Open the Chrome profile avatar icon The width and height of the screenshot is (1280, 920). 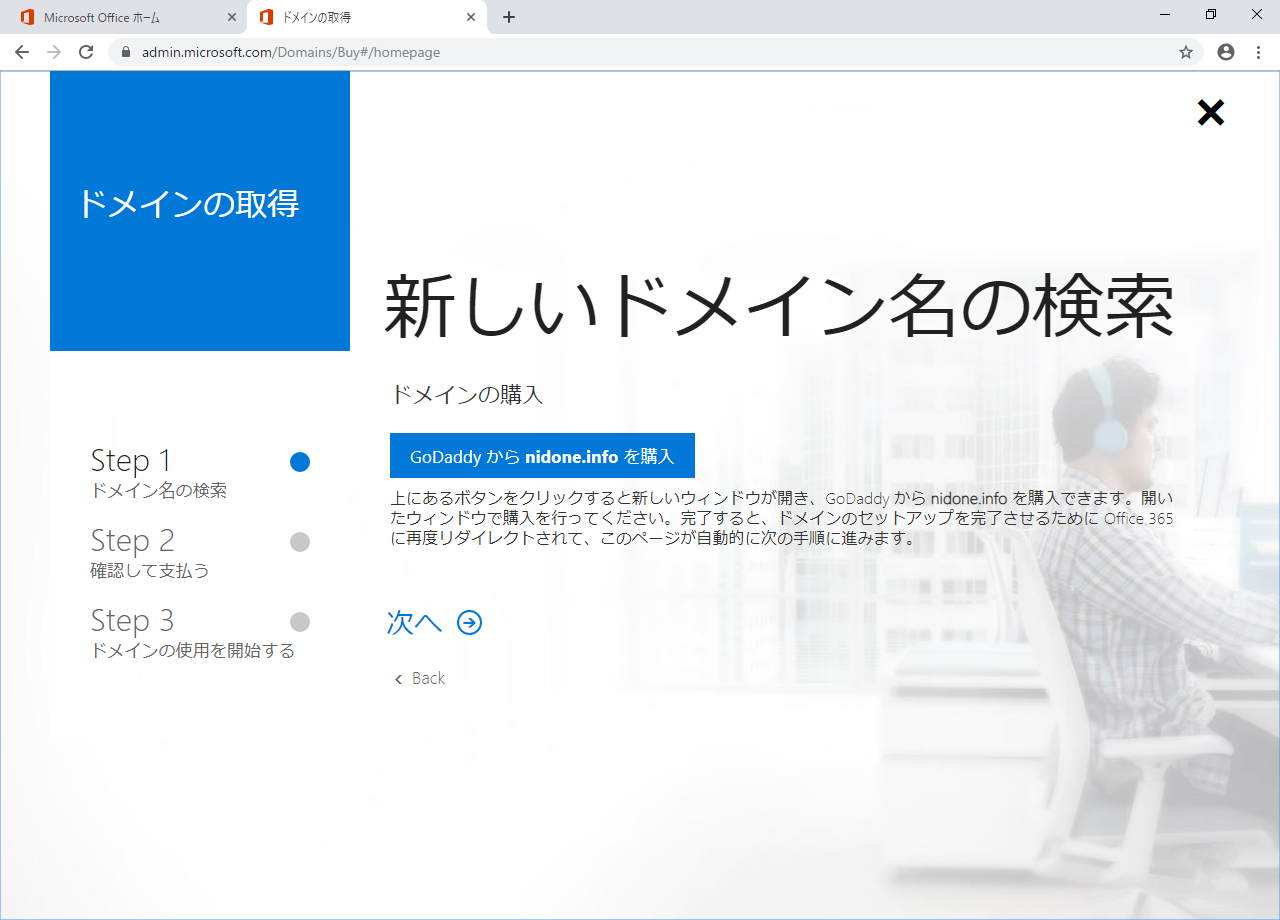coord(1226,52)
